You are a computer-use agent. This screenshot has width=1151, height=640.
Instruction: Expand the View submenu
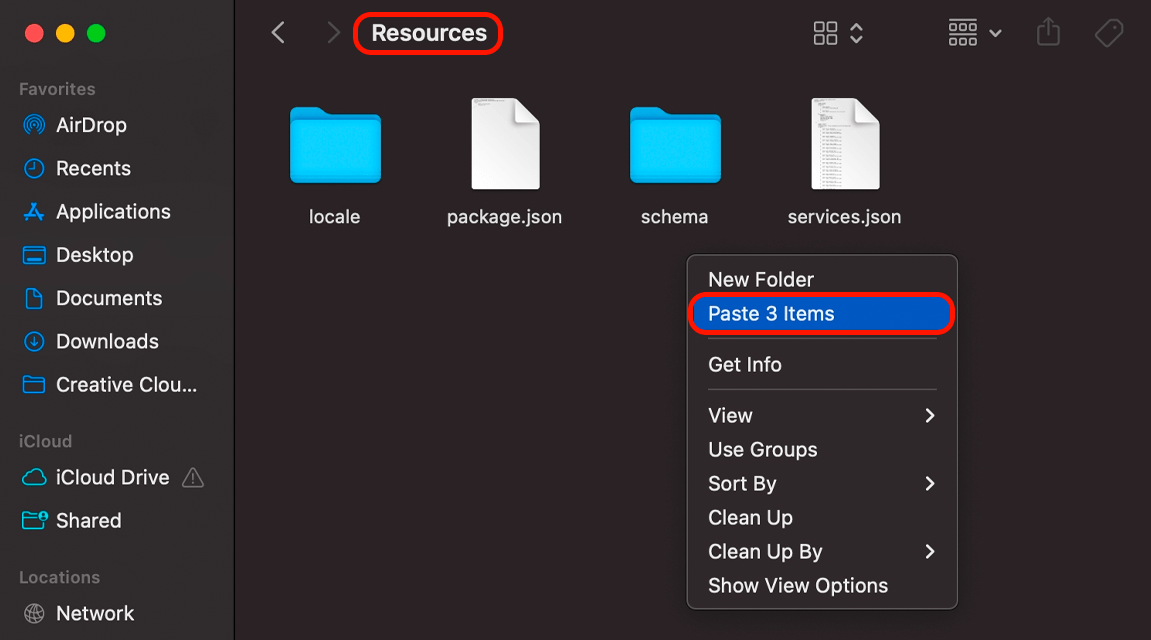(x=821, y=416)
